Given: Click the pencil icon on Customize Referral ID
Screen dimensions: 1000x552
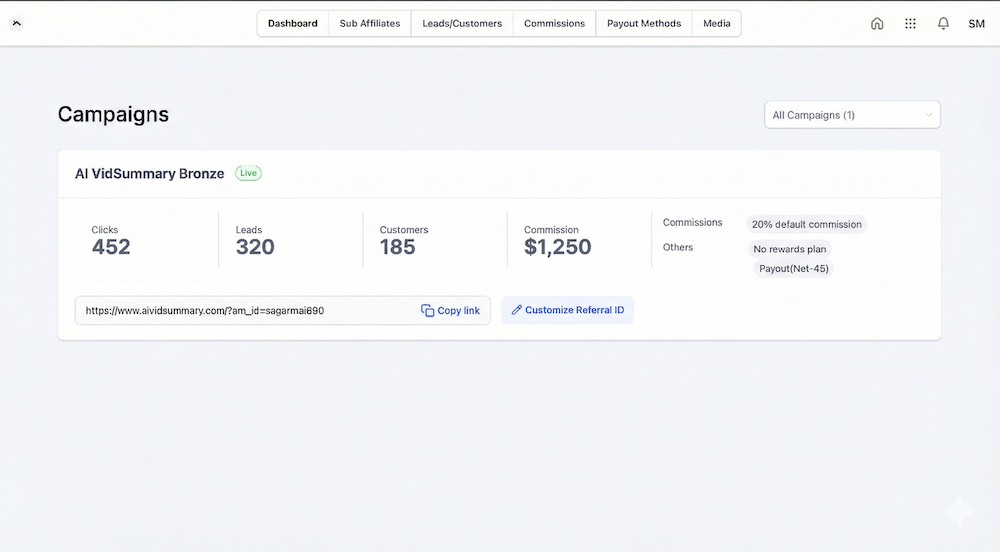Looking at the screenshot, I should pyautogui.click(x=517, y=310).
